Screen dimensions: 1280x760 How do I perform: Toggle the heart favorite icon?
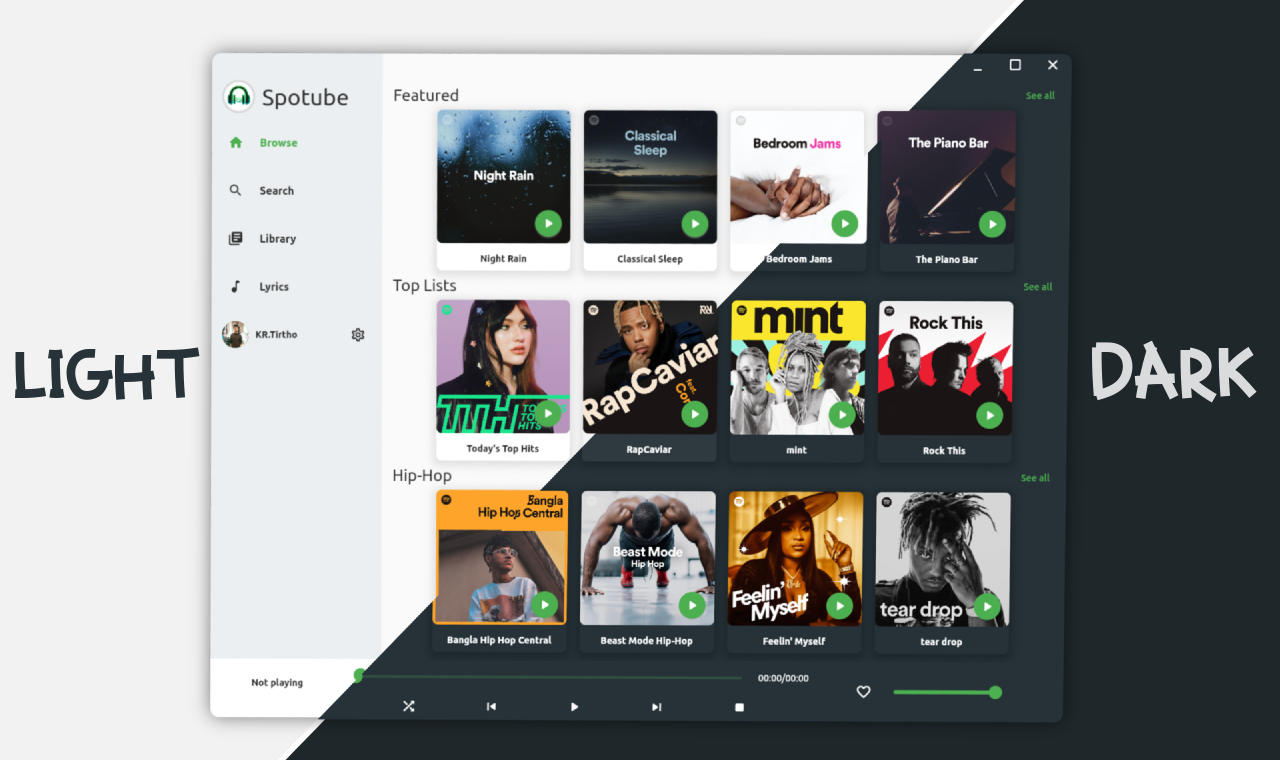[x=863, y=691]
